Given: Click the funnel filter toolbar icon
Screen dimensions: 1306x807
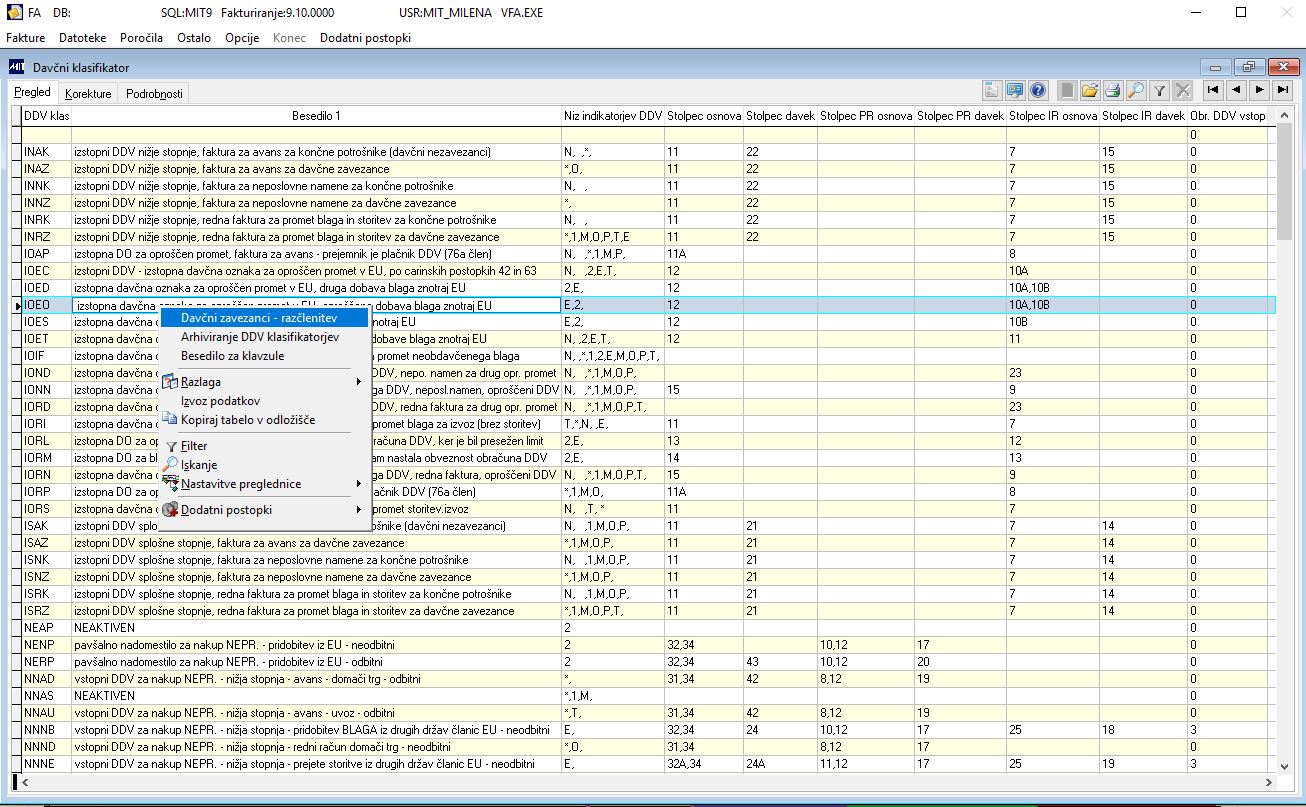Looking at the screenshot, I should point(1160,91).
